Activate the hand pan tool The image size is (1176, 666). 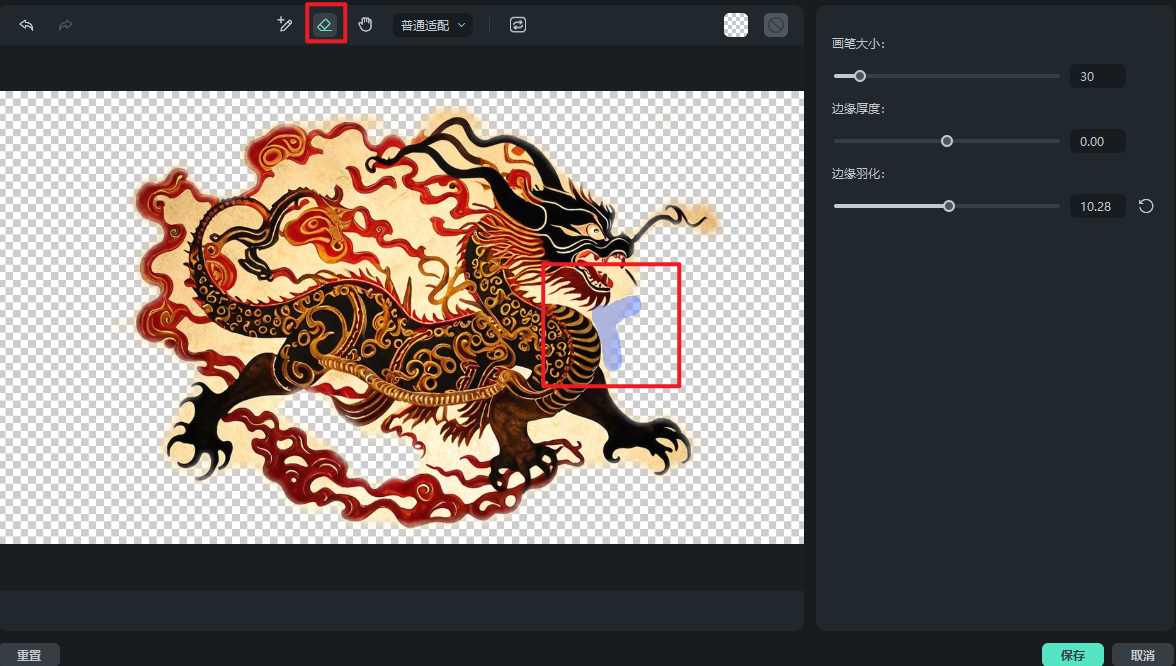365,24
